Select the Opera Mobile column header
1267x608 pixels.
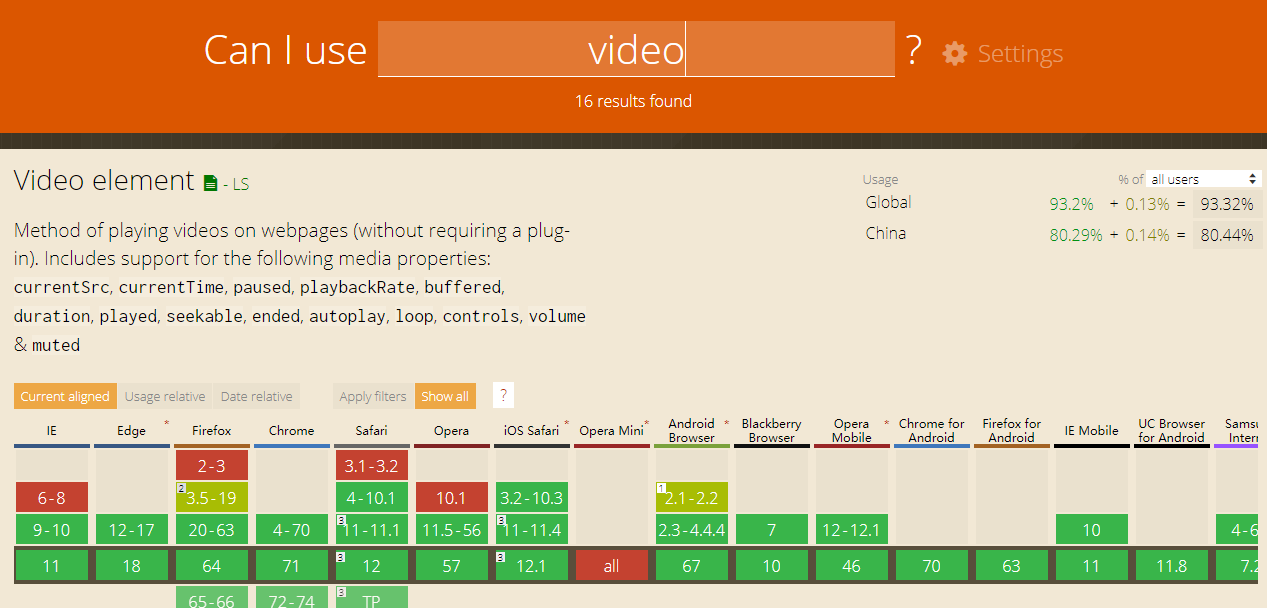[x=851, y=431]
